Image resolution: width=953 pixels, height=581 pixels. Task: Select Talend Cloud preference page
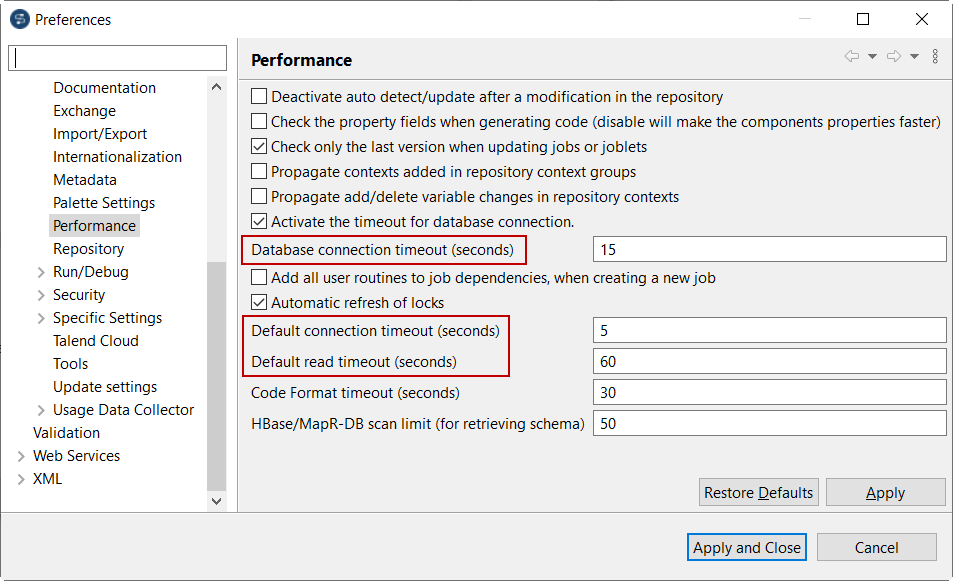[x=96, y=341]
